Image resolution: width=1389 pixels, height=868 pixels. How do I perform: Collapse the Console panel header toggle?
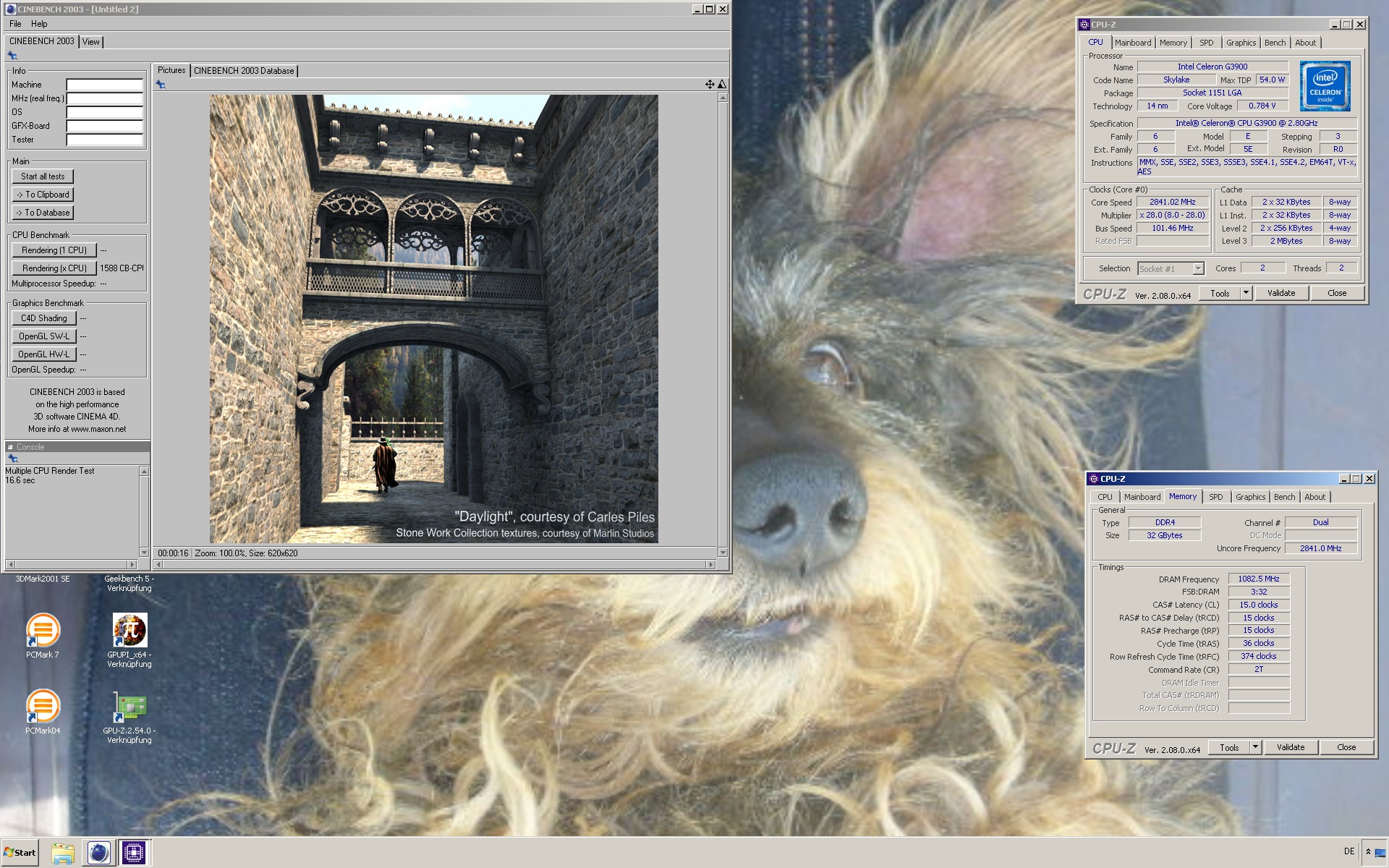pyautogui.click(x=10, y=447)
